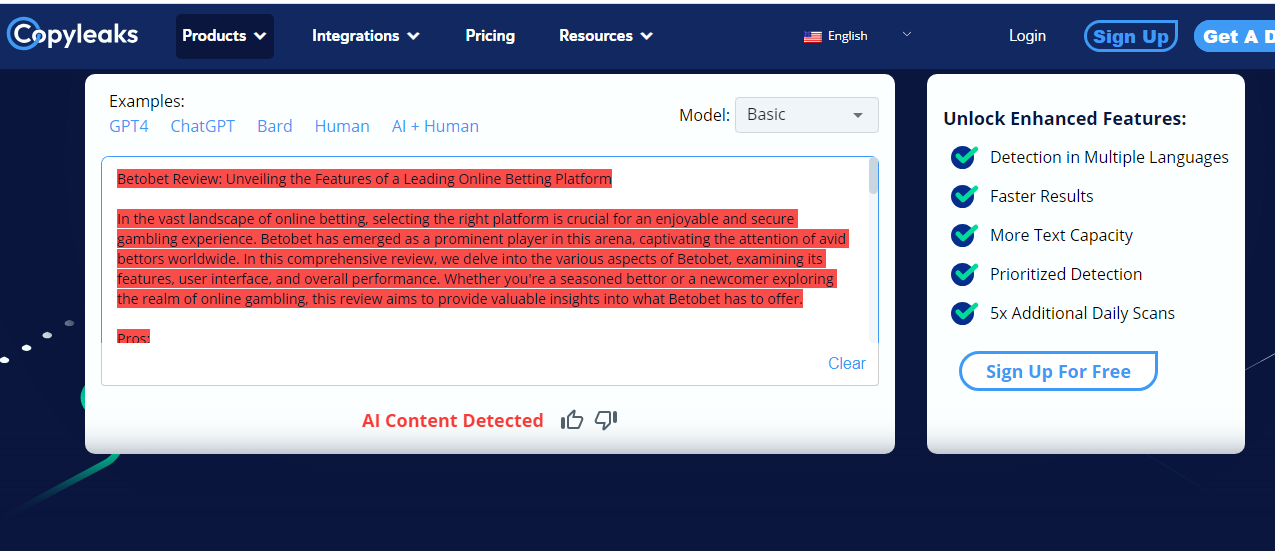Click the Faster Results text
The height and width of the screenshot is (551, 1275).
pyautogui.click(x=1042, y=196)
